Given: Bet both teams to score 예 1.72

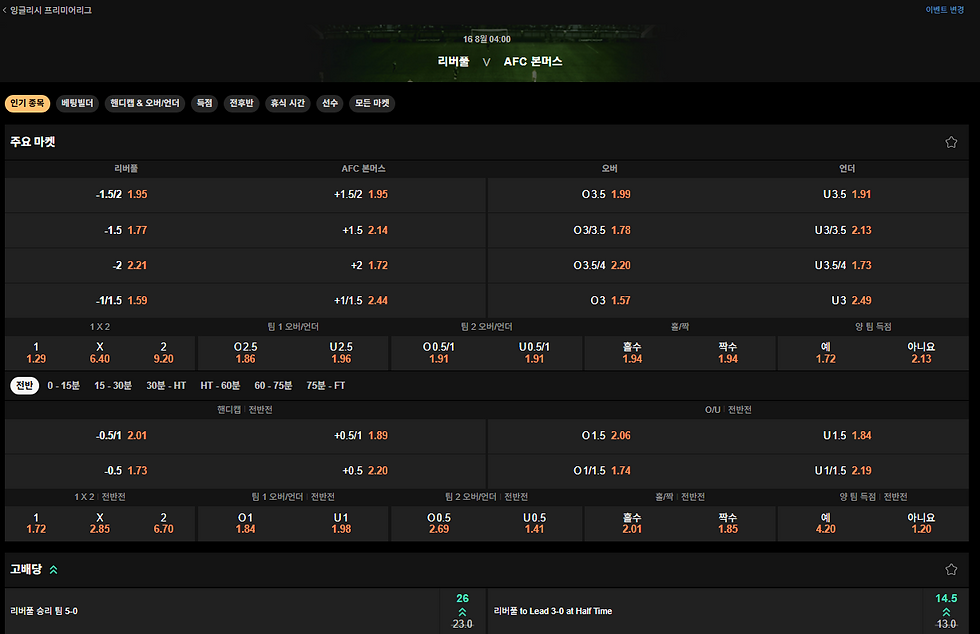Looking at the screenshot, I should pyautogui.click(x=826, y=353).
